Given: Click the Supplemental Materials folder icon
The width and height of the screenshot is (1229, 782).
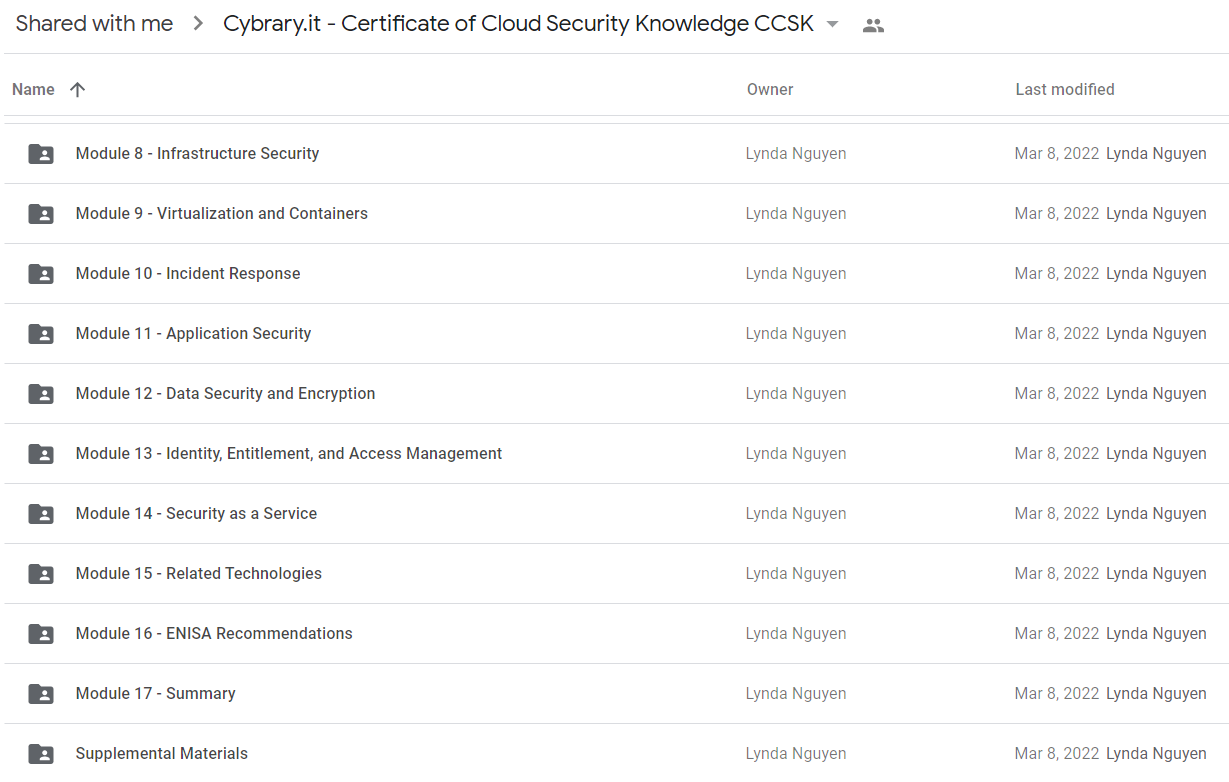Looking at the screenshot, I should coord(41,754).
